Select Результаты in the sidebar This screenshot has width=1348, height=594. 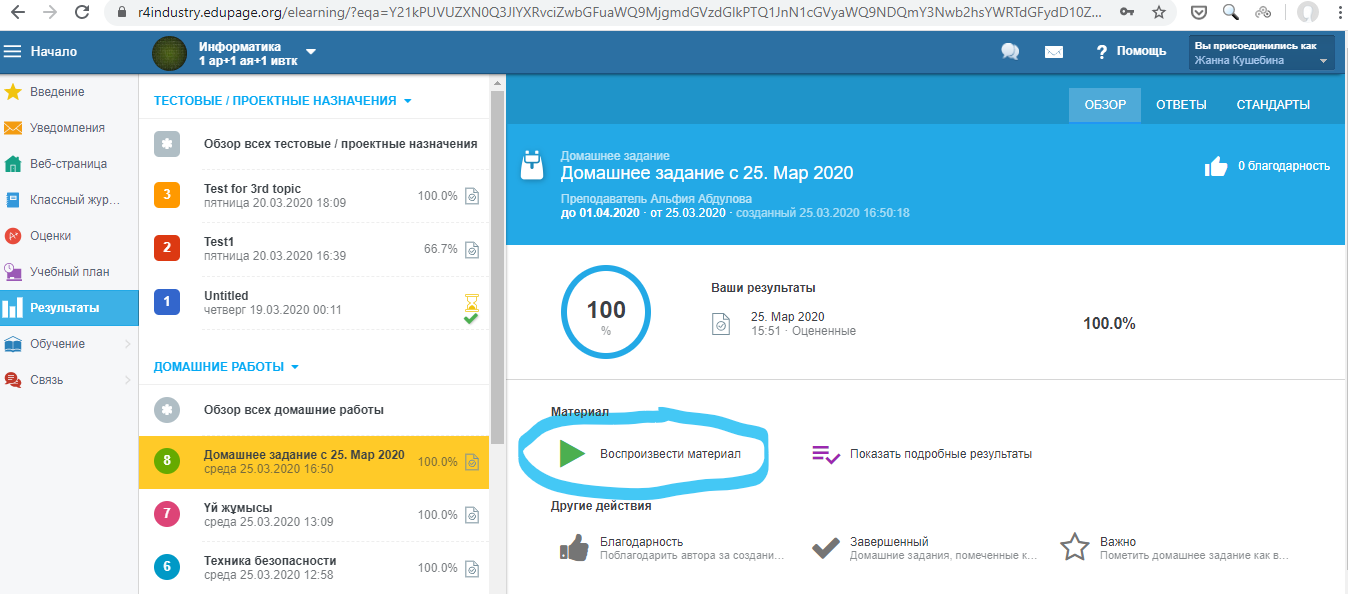(x=69, y=308)
